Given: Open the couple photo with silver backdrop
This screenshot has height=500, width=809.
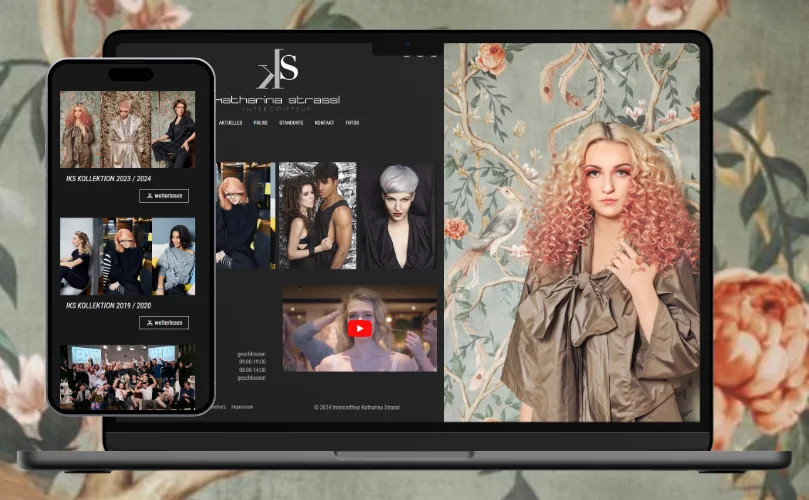Looking at the screenshot, I should (317, 216).
